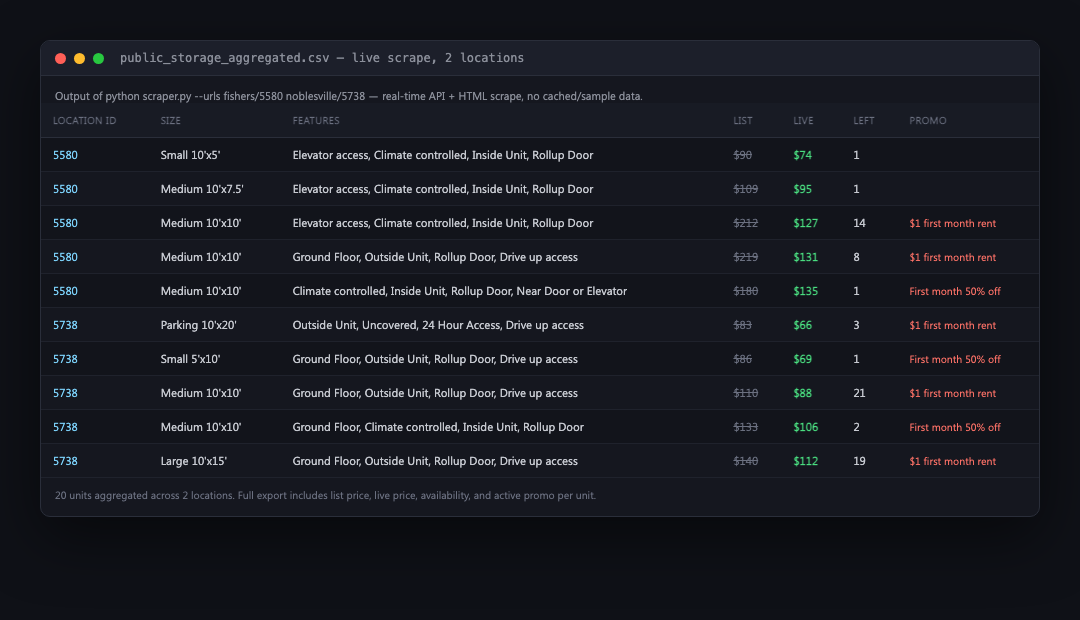Click the green maximize window dot
Viewport: 1080px width, 620px height.
98,59
